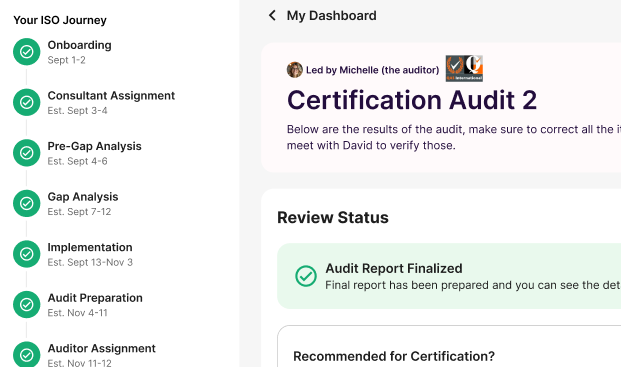
Task: Click the Review Status heading
Action: point(333,217)
